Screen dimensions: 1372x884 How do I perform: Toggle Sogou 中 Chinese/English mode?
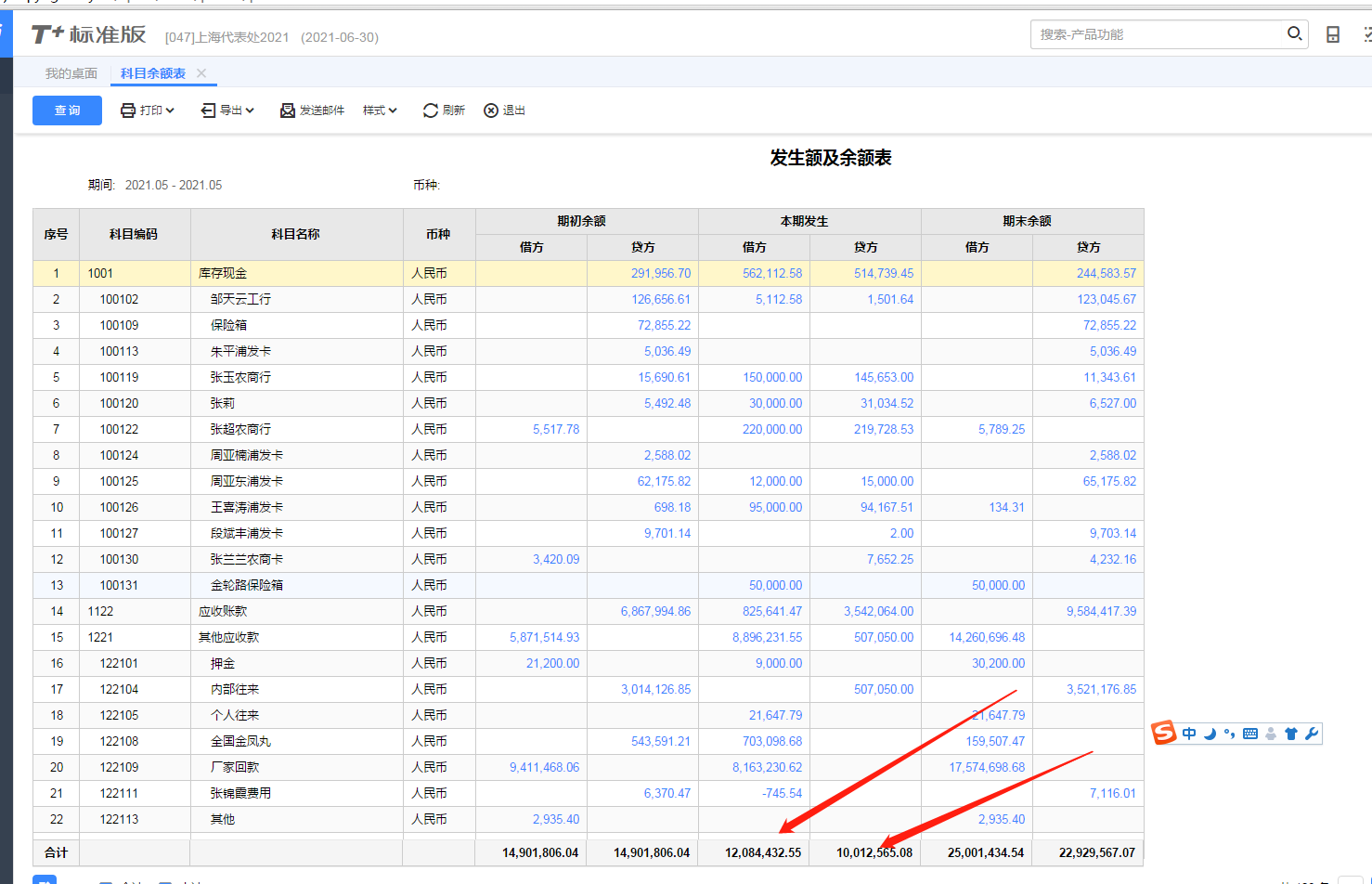pos(1189,734)
